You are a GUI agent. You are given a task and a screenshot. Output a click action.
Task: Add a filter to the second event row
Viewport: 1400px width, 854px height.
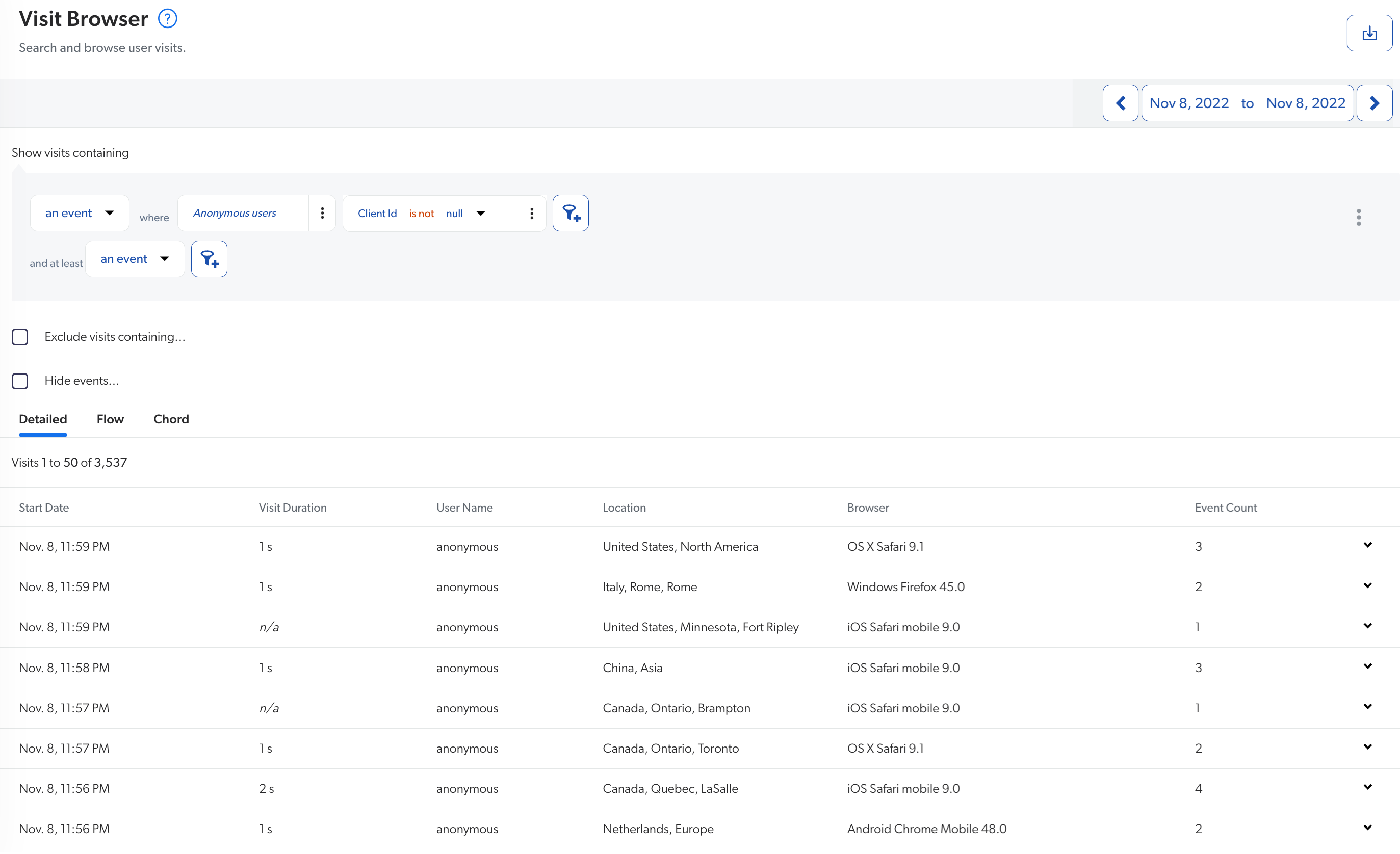209,258
